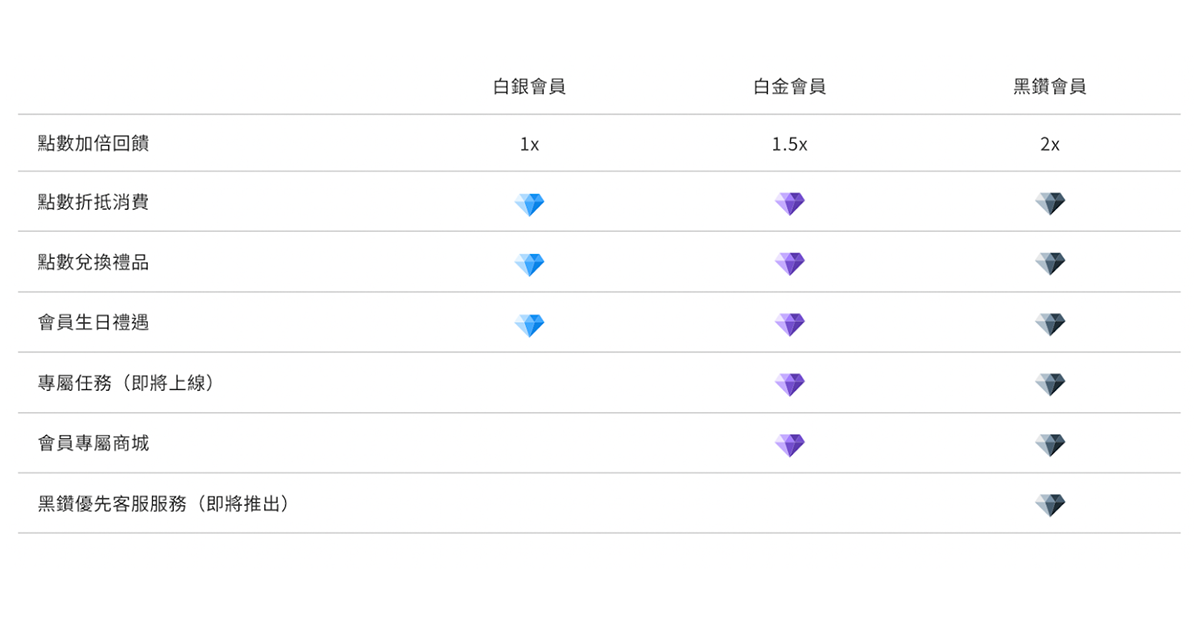Viewport: 1200px width, 634px height.
Task: Click blue diamond in 會員生日禮遇 row
Action: pos(529,324)
